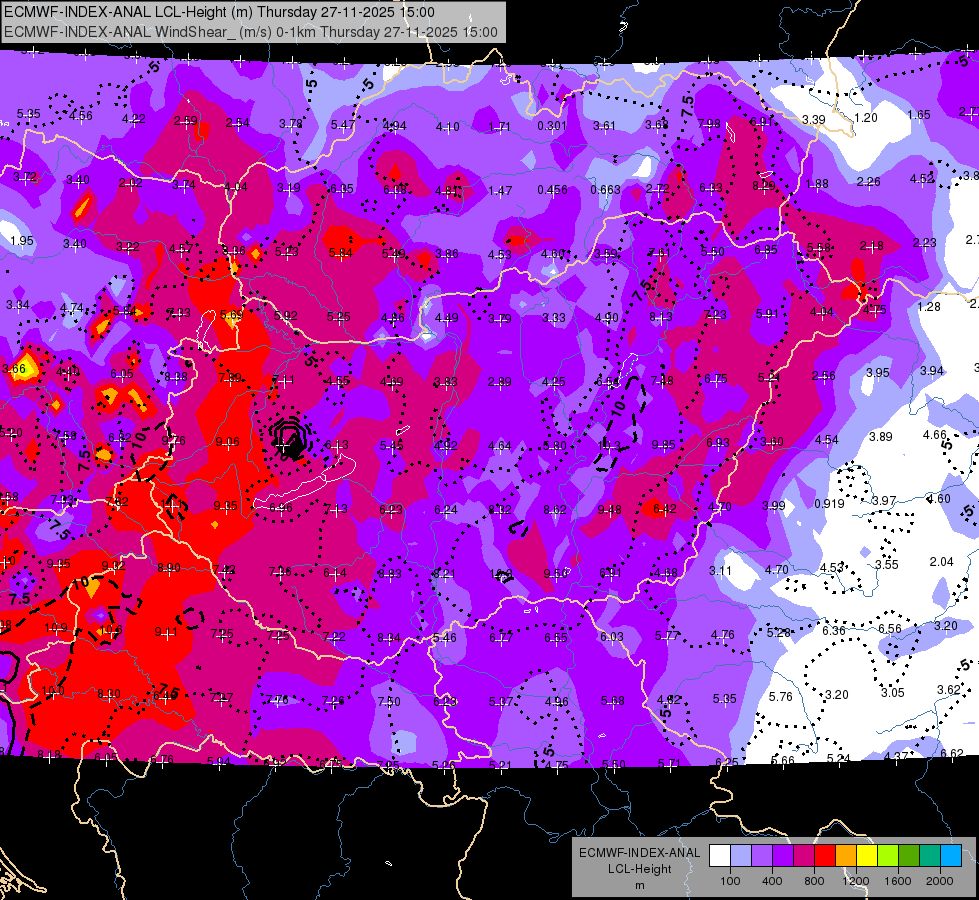Click the wind shear value 3.11
This screenshot has width=979, height=900.
720,571
